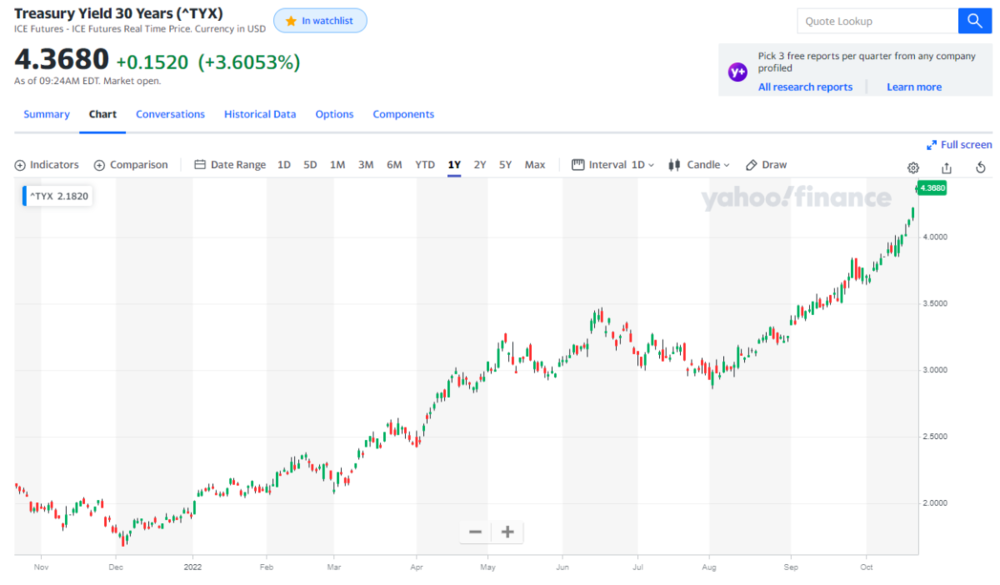Open the Date Range calendar picker
The width and height of the screenshot is (1000, 585).
pos(230,165)
